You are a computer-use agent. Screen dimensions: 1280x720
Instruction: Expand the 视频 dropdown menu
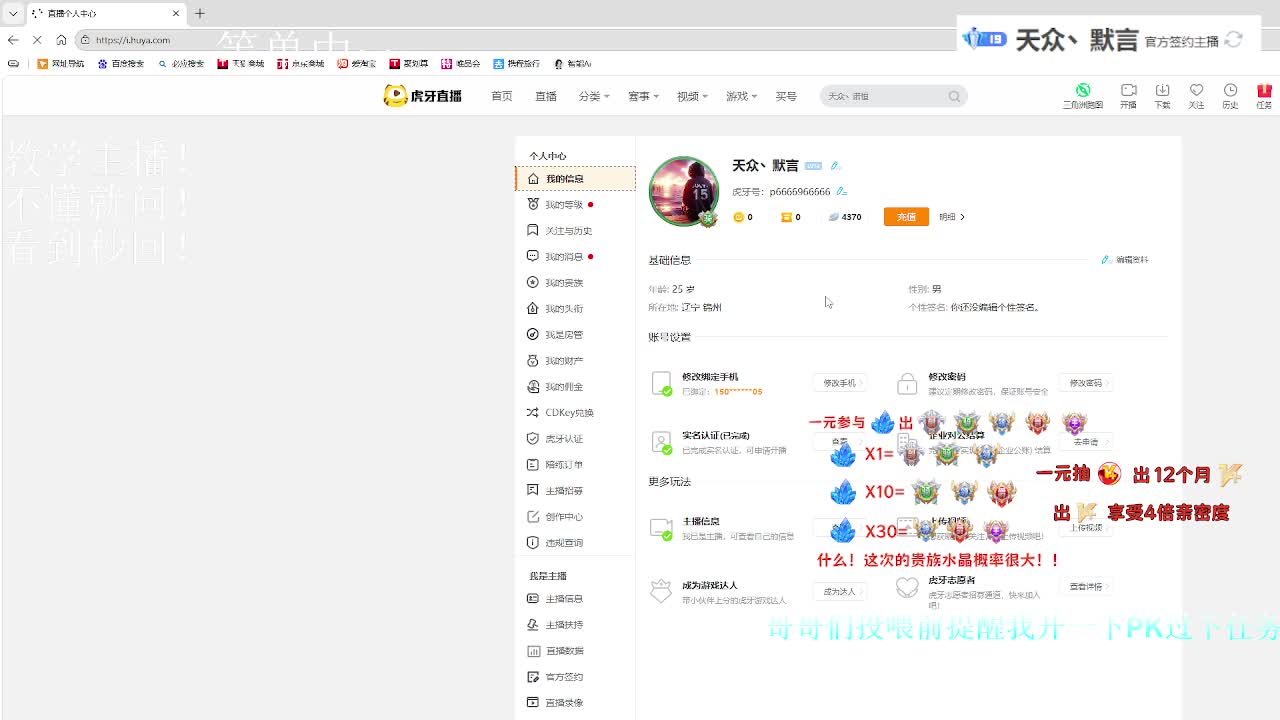pyautogui.click(x=691, y=97)
